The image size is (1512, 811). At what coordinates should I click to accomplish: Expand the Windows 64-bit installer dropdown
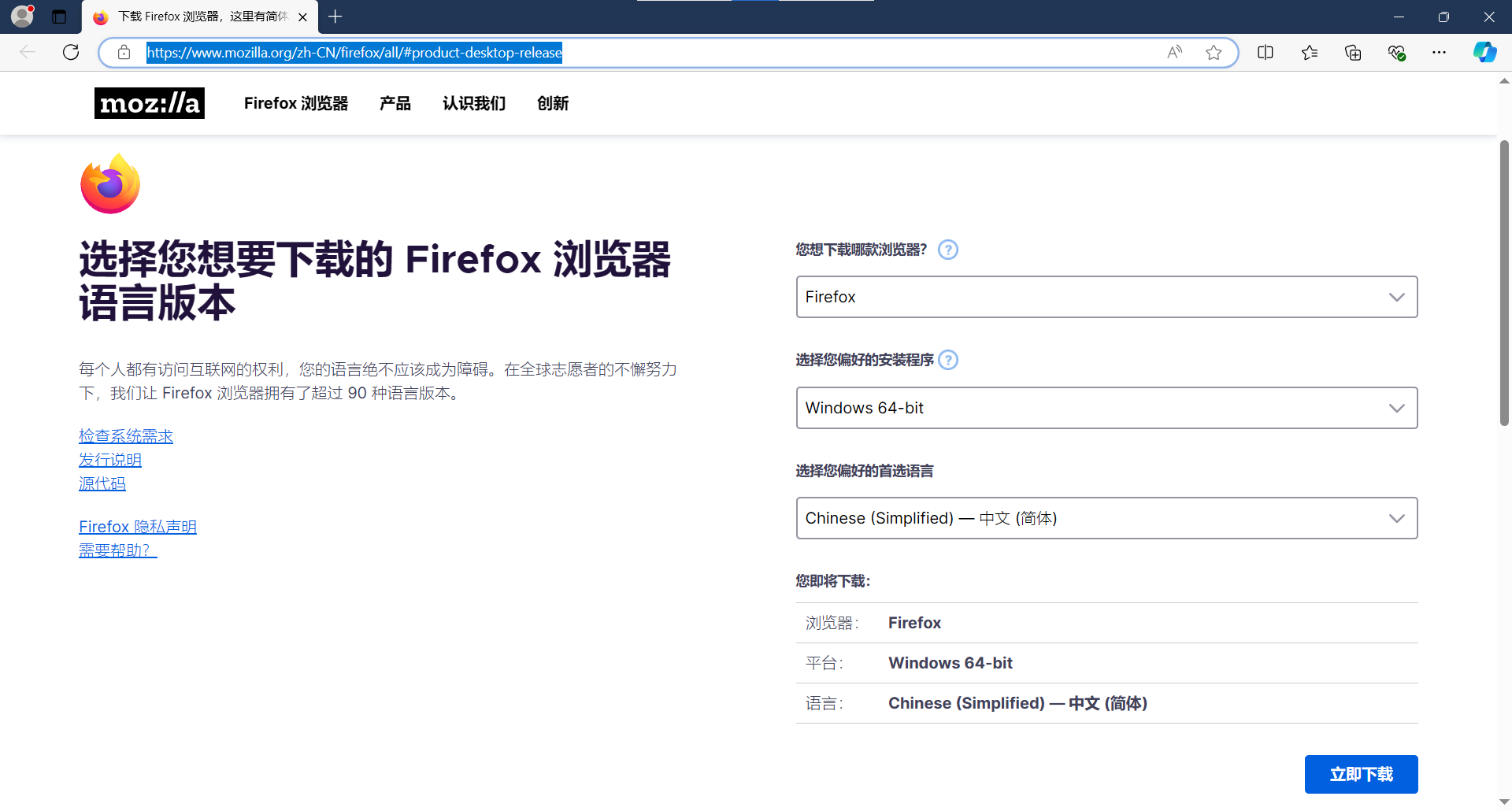[1106, 408]
